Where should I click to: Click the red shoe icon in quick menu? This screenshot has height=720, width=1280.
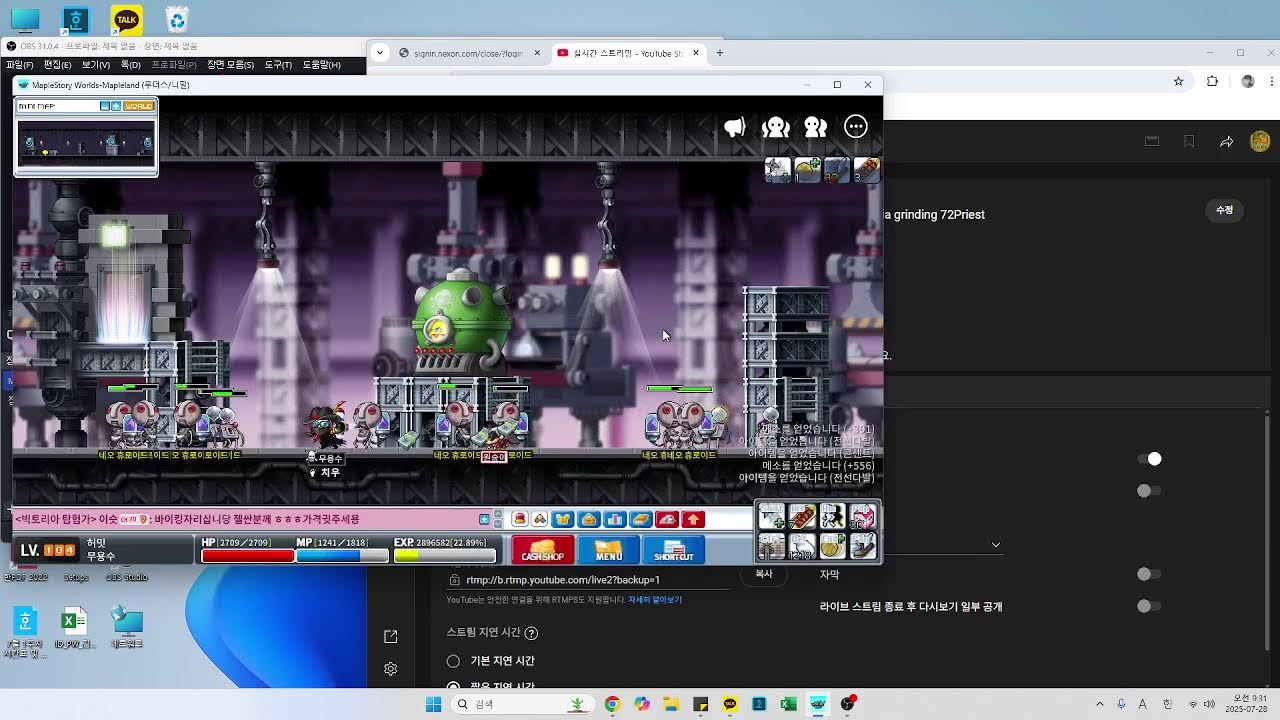(x=667, y=519)
